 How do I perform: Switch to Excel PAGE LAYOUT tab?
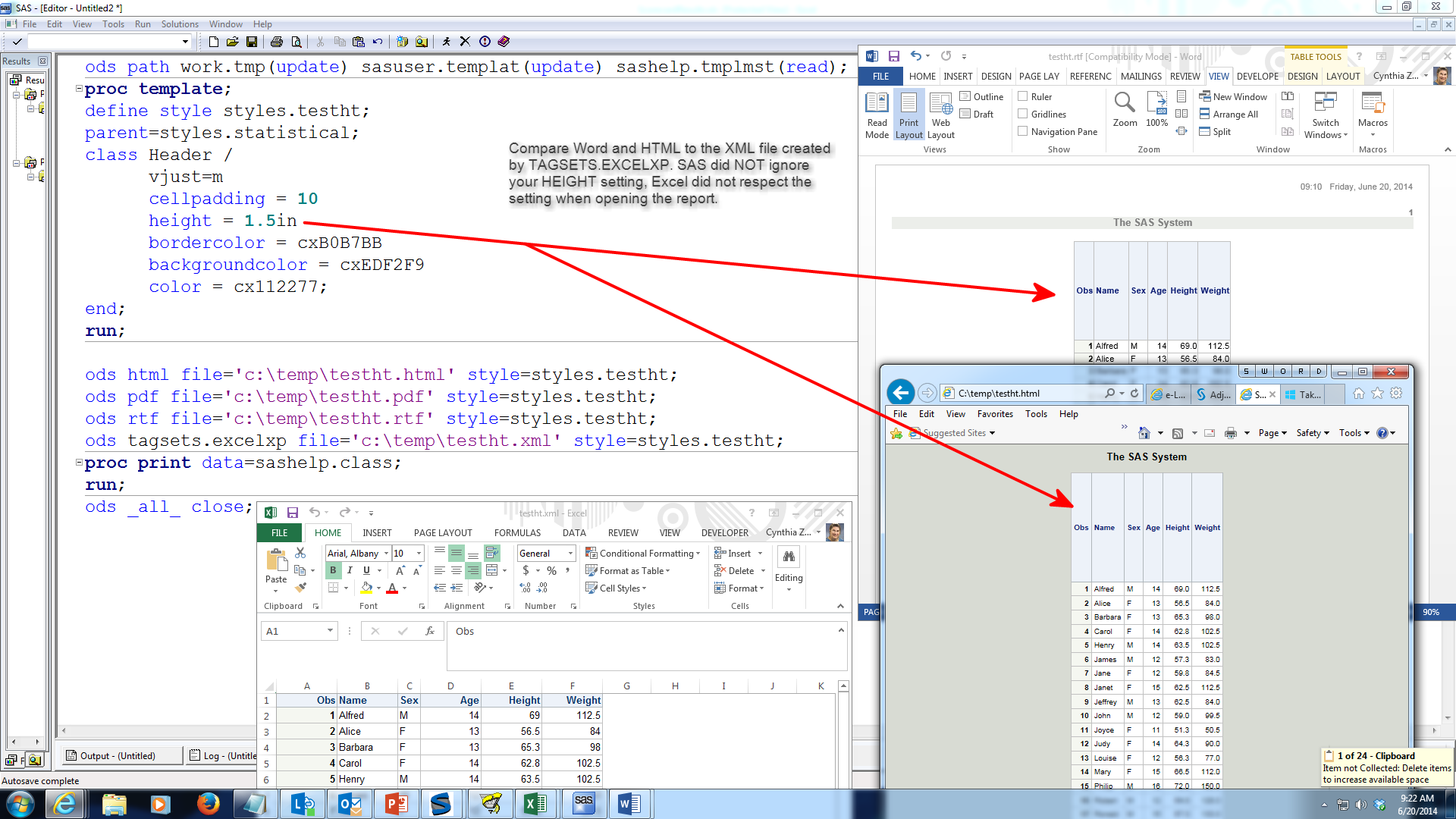442,532
